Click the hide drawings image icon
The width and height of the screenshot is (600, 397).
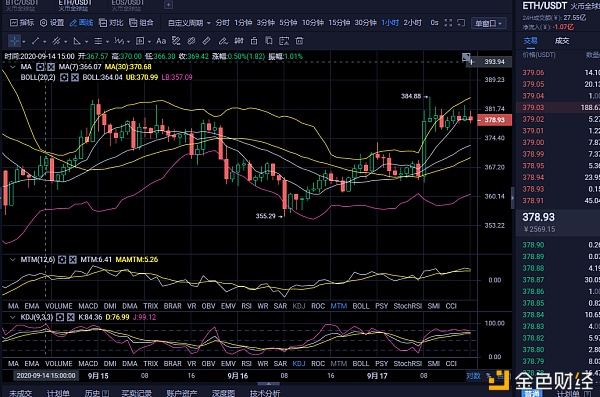(x=284, y=41)
